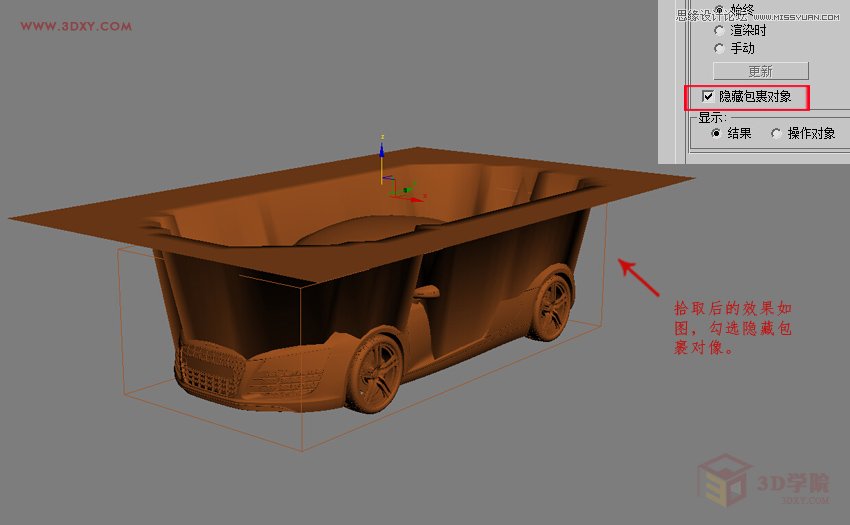Toggle the 隐藏包裹对象 checkbox

pyautogui.click(x=707, y=96)
